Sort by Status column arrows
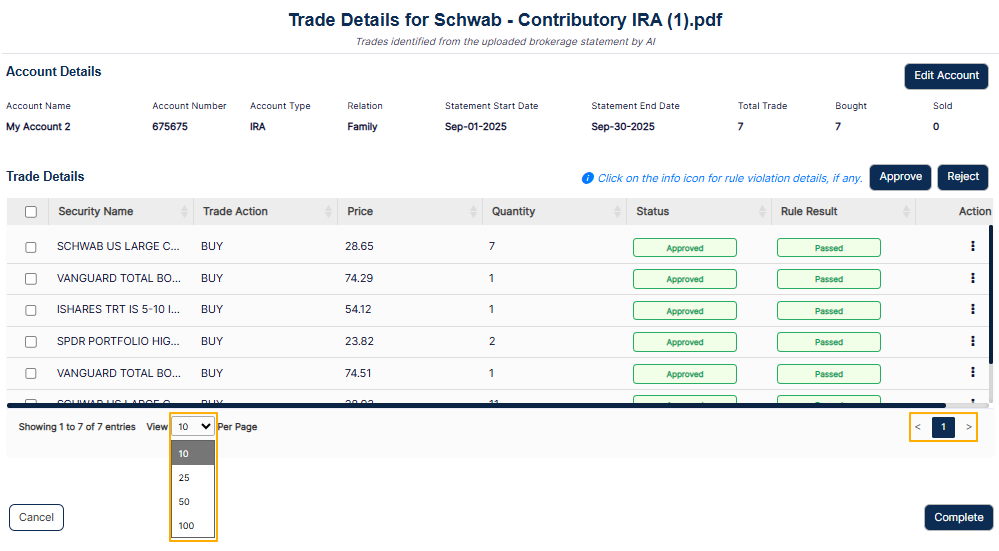Image resolution: width=999 pixels, height=551 pixels. (x=762, y=211)
